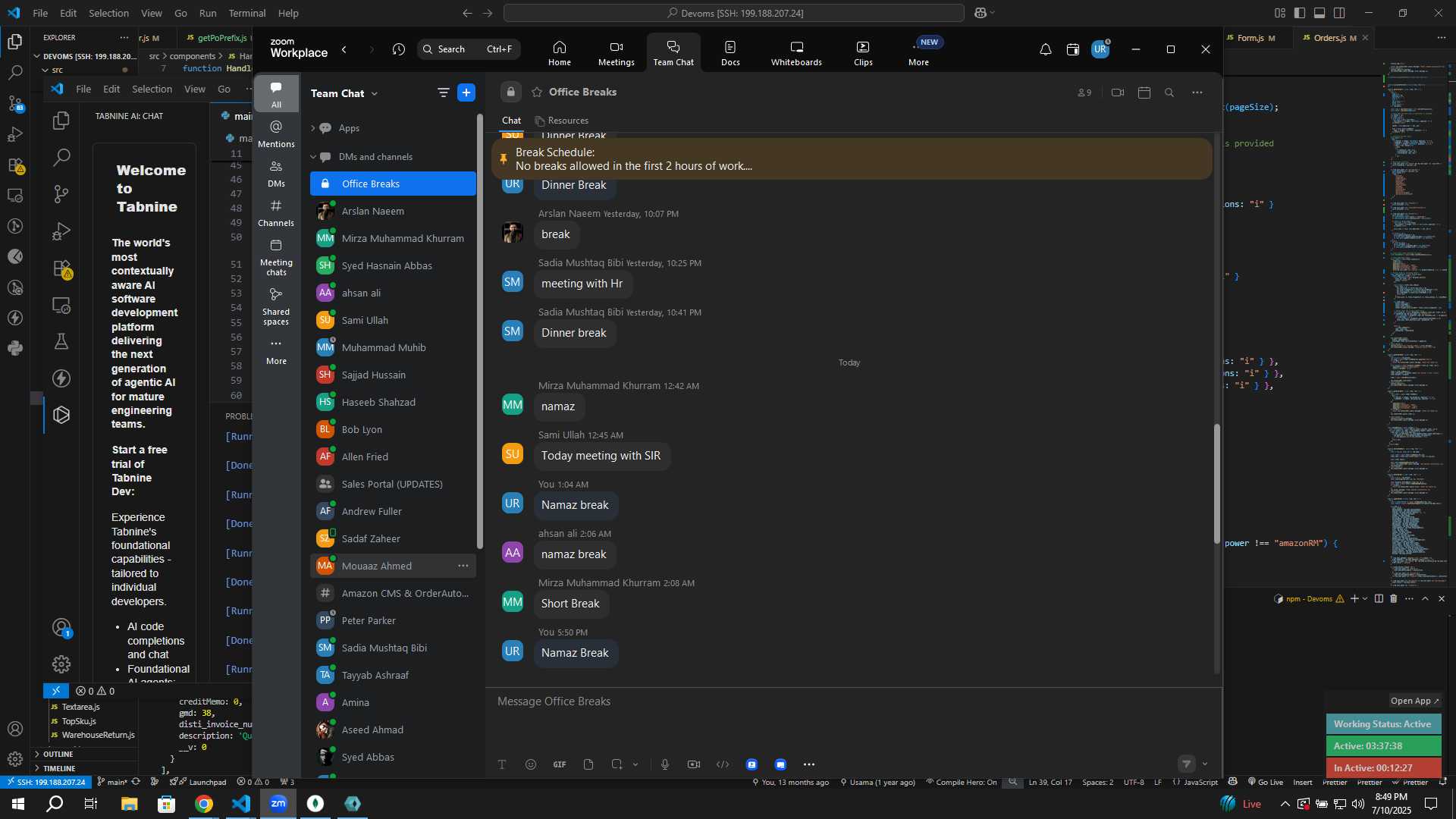Screen dimensions: 1456x819
Task: Click Go Live in status bar
Action: tap(1265, 782)
